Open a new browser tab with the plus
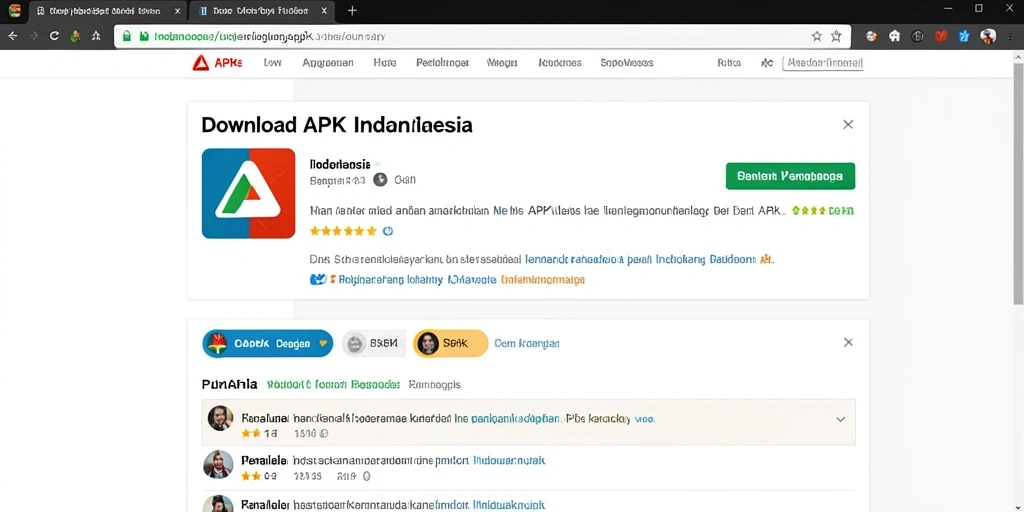1024x512 pixels. (x=352, y=10)
